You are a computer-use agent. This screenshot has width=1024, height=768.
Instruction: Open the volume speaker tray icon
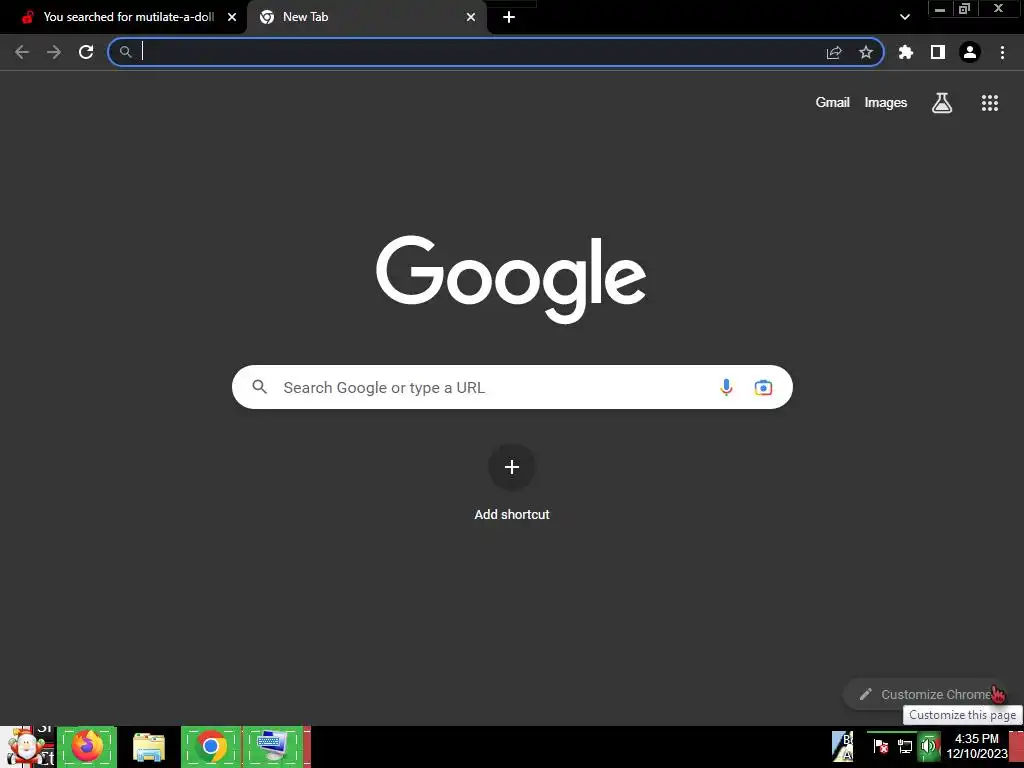[928, 746]
